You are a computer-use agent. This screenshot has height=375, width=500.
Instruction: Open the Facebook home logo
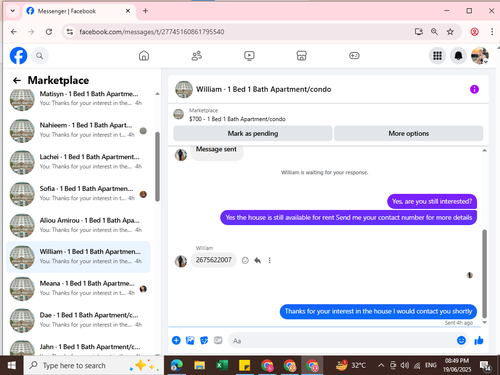(18, 56)
